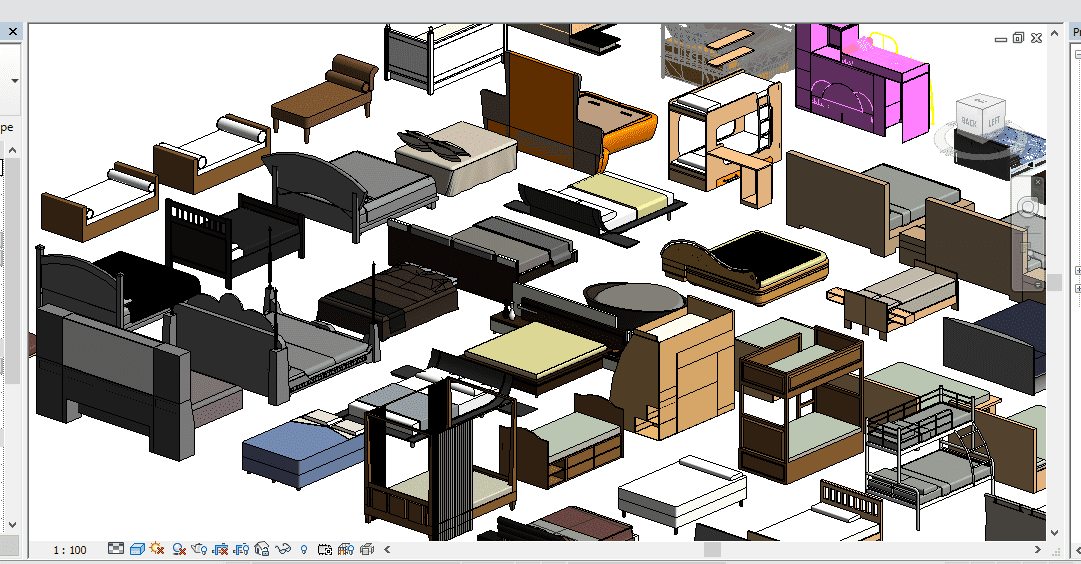Viewport: 1081px width, 564px height.
Task: Click the BACK face of the ViewCube
Action: pyautogui.click(x=967, y=120)
